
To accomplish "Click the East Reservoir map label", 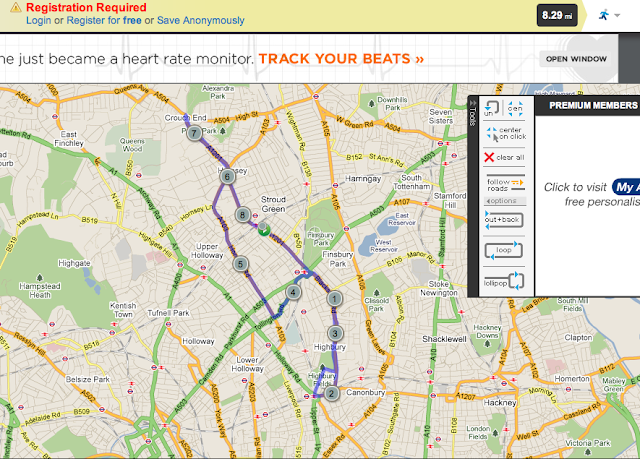I will (402, 219).
